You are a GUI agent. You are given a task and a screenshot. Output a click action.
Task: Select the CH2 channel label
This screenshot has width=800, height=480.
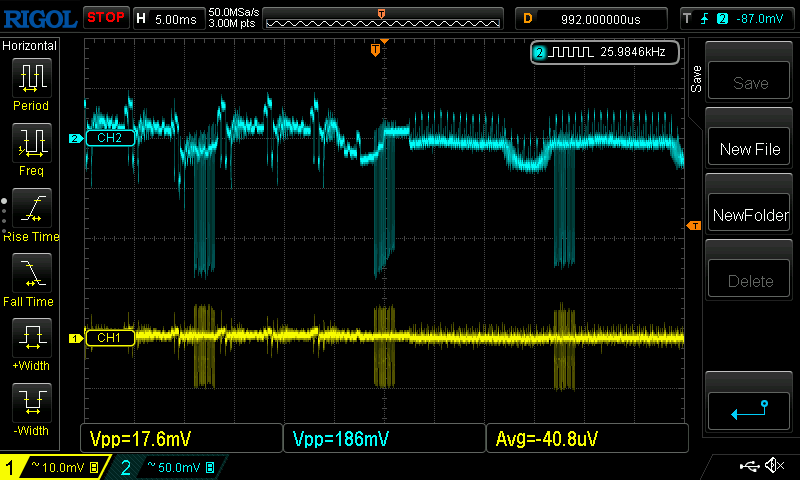pyautogui.click(x=109, y=138)
